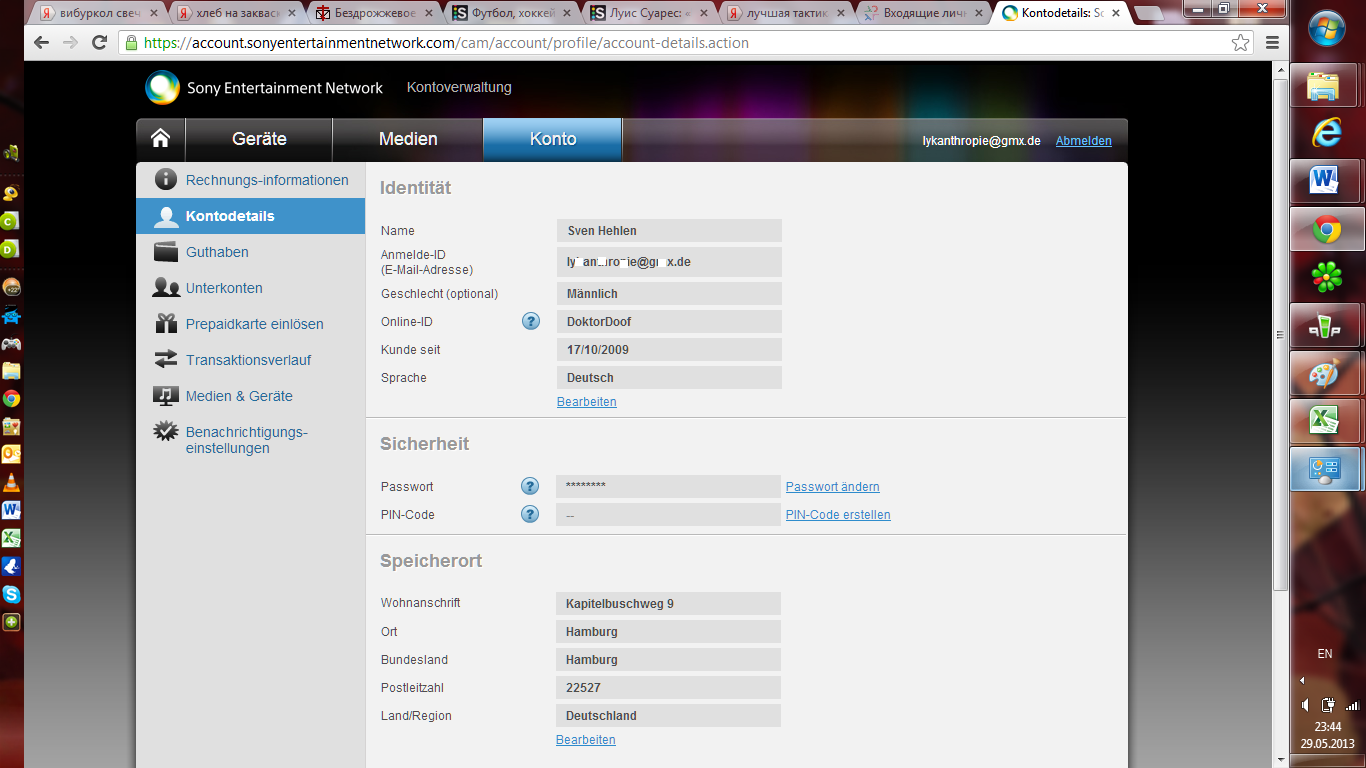Click Kontoverwaltung header text
Screen dimensions: 1366x768
point(459,87)
